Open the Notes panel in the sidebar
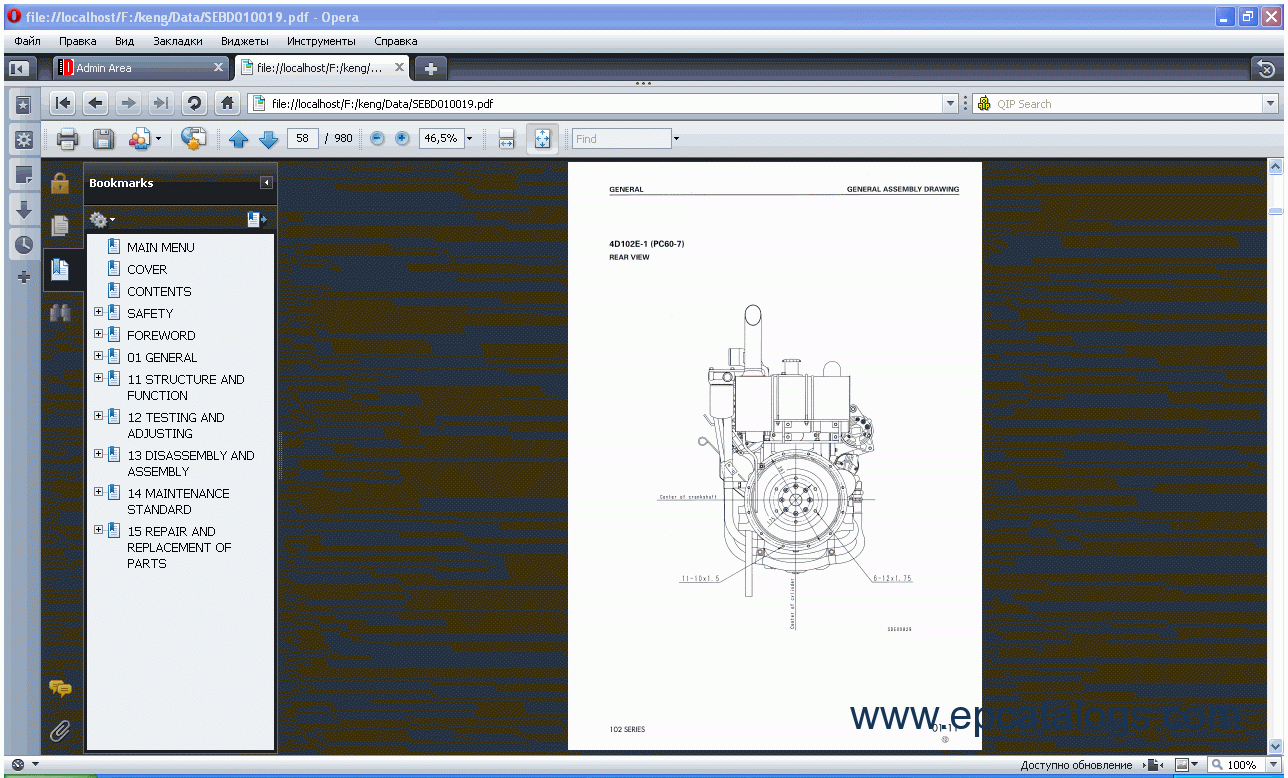The image size is (1288, 778). pyautogui.click(x=23, y=175)
